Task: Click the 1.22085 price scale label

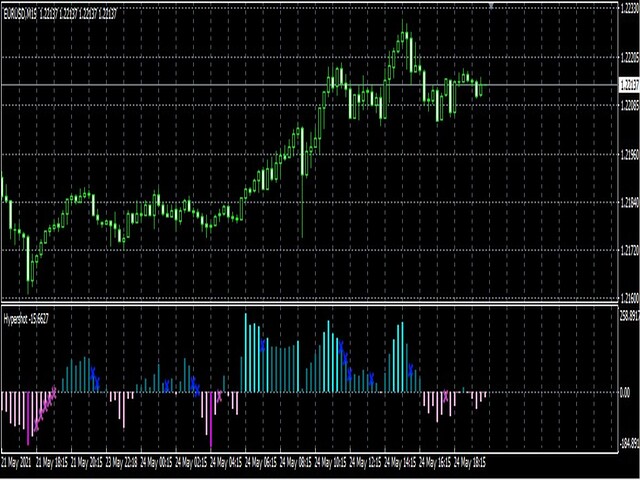Action: point(629,106)
